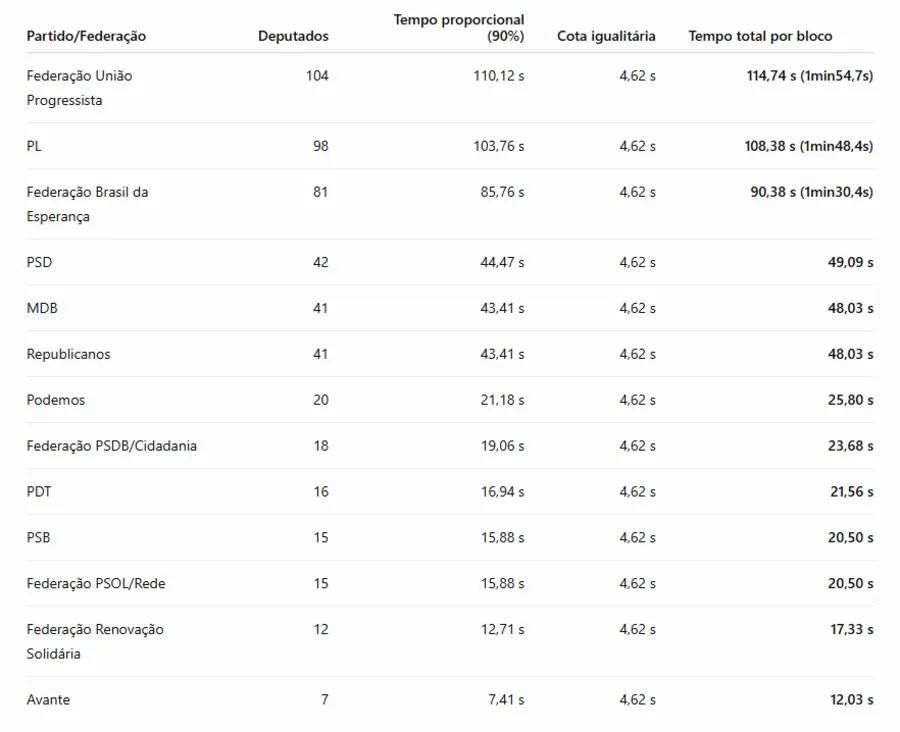Select Federação PSDB/Cidadania cell
The width and height of the screenshot is (900, 732).
pyautogui.click(x=111, y=446)
